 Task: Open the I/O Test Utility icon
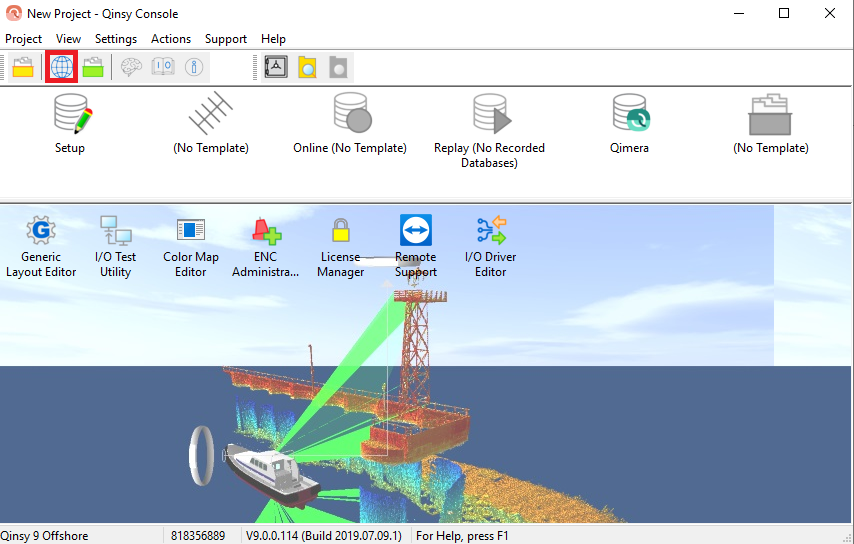[115, 230]
